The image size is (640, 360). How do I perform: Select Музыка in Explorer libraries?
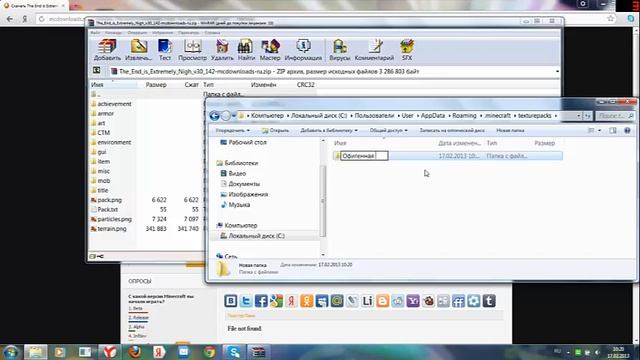tap(239, 204)
